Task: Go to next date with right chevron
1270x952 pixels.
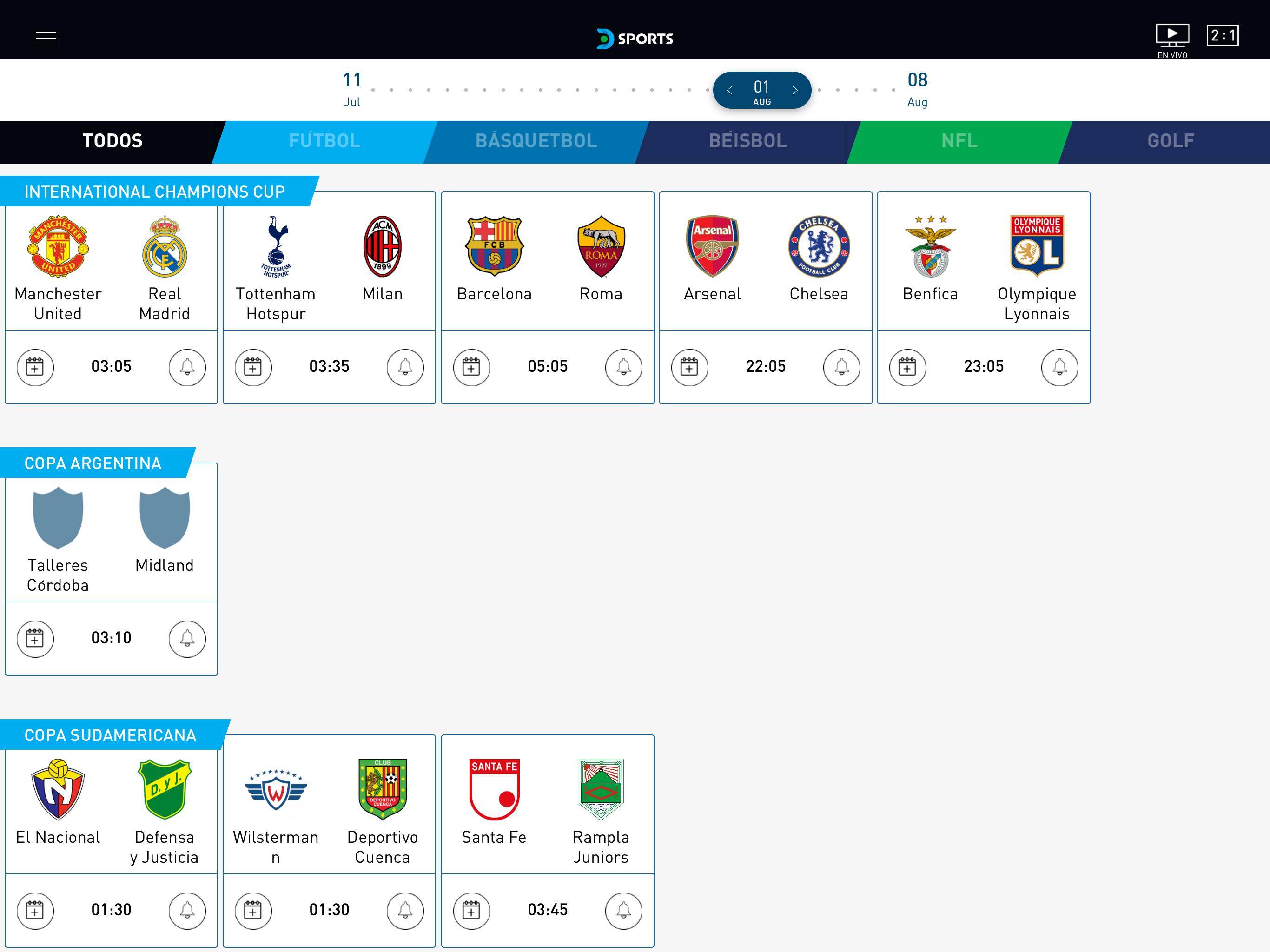Action: (795, 90)
